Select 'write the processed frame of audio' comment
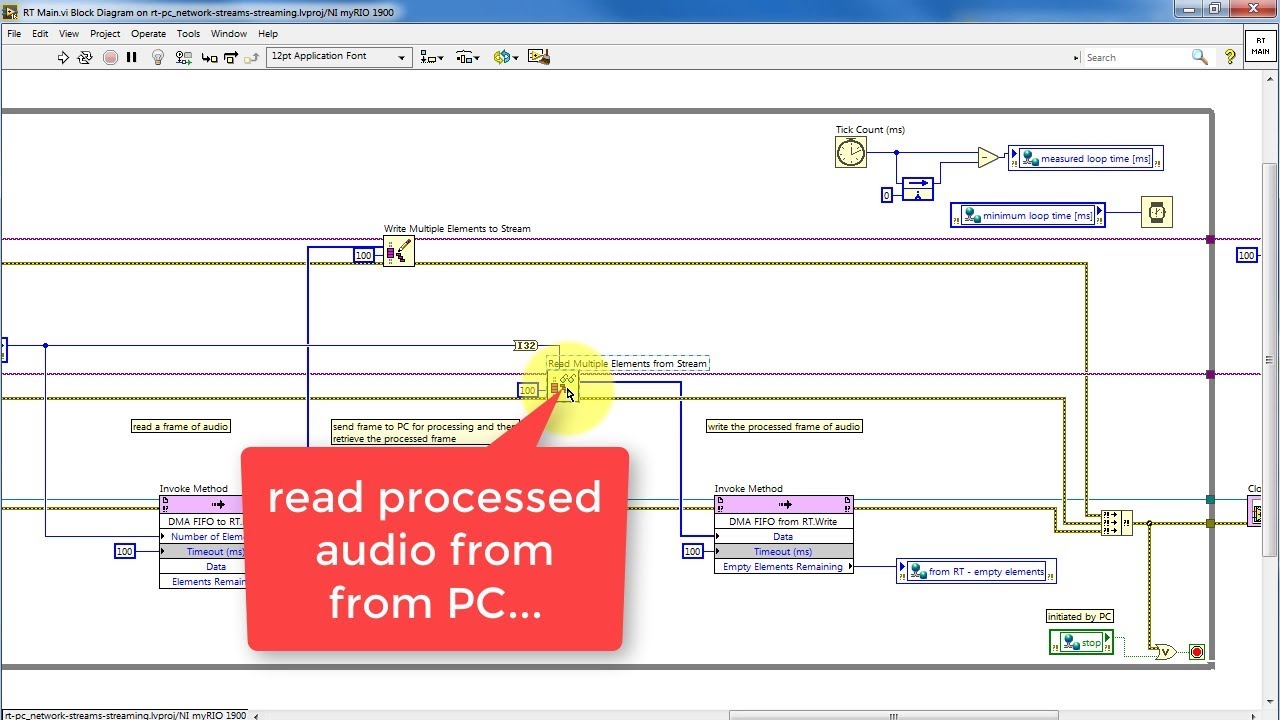The width and height of the screenshot is (1280, 720). click(x=784, y=426)
